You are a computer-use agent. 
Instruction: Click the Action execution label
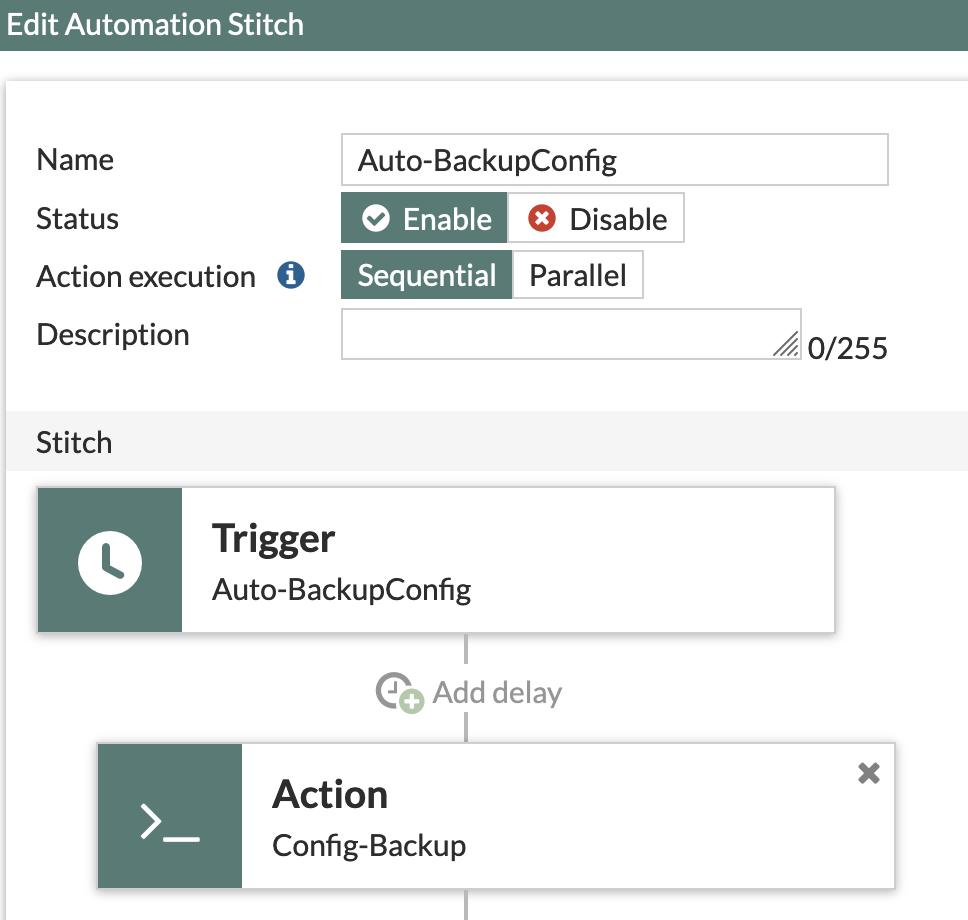(x=146, y=276)
